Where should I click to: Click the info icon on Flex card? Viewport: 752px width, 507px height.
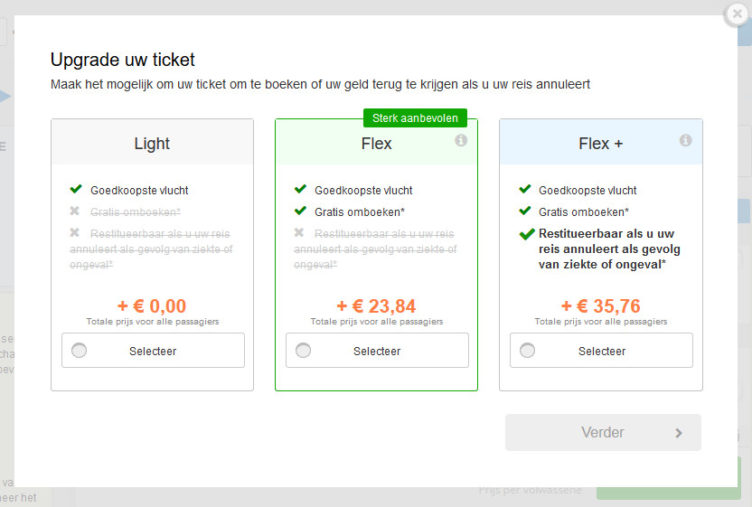click(x=461, y=141)
